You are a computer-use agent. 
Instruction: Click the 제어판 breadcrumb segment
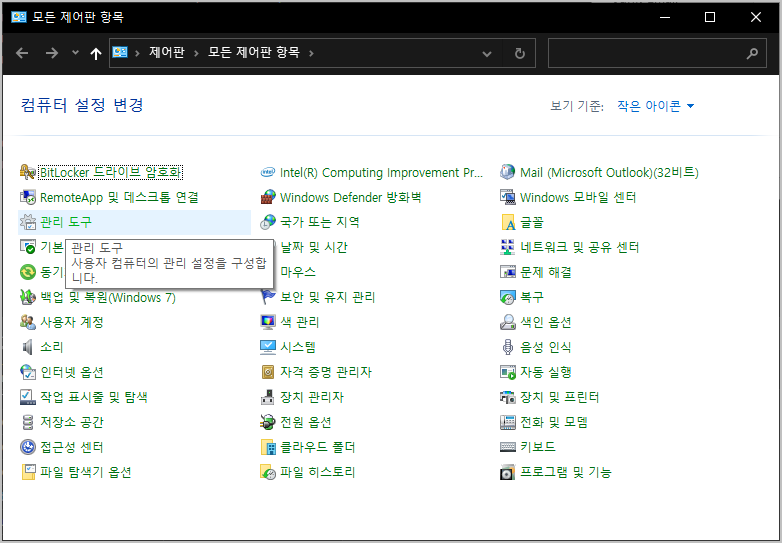click(x=167, y=52)
